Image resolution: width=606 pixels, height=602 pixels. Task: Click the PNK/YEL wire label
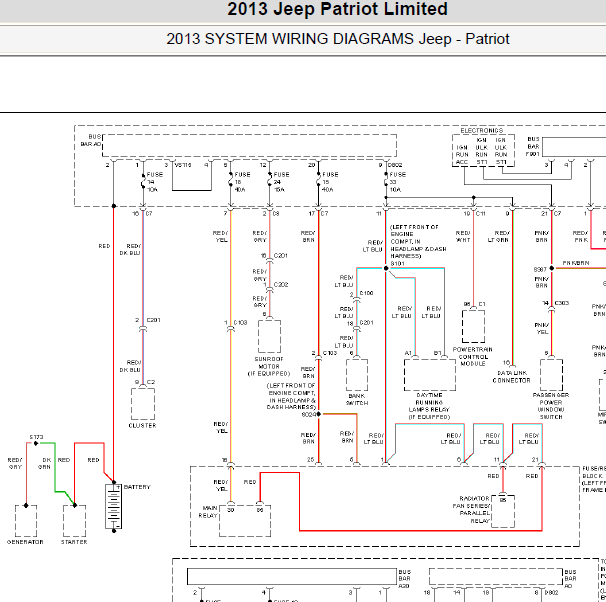click(x=542, y=328)
